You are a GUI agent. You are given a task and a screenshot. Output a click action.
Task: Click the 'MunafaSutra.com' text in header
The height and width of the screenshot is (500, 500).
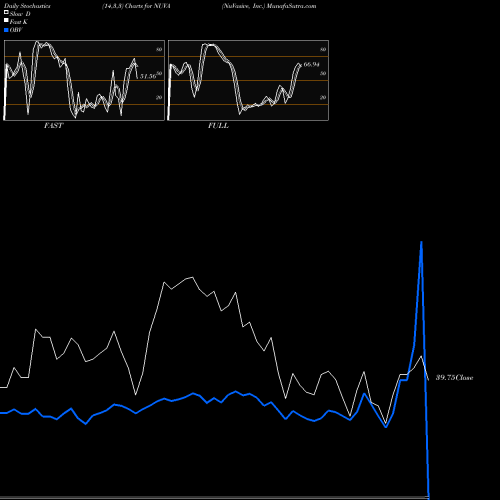[291, 6]
